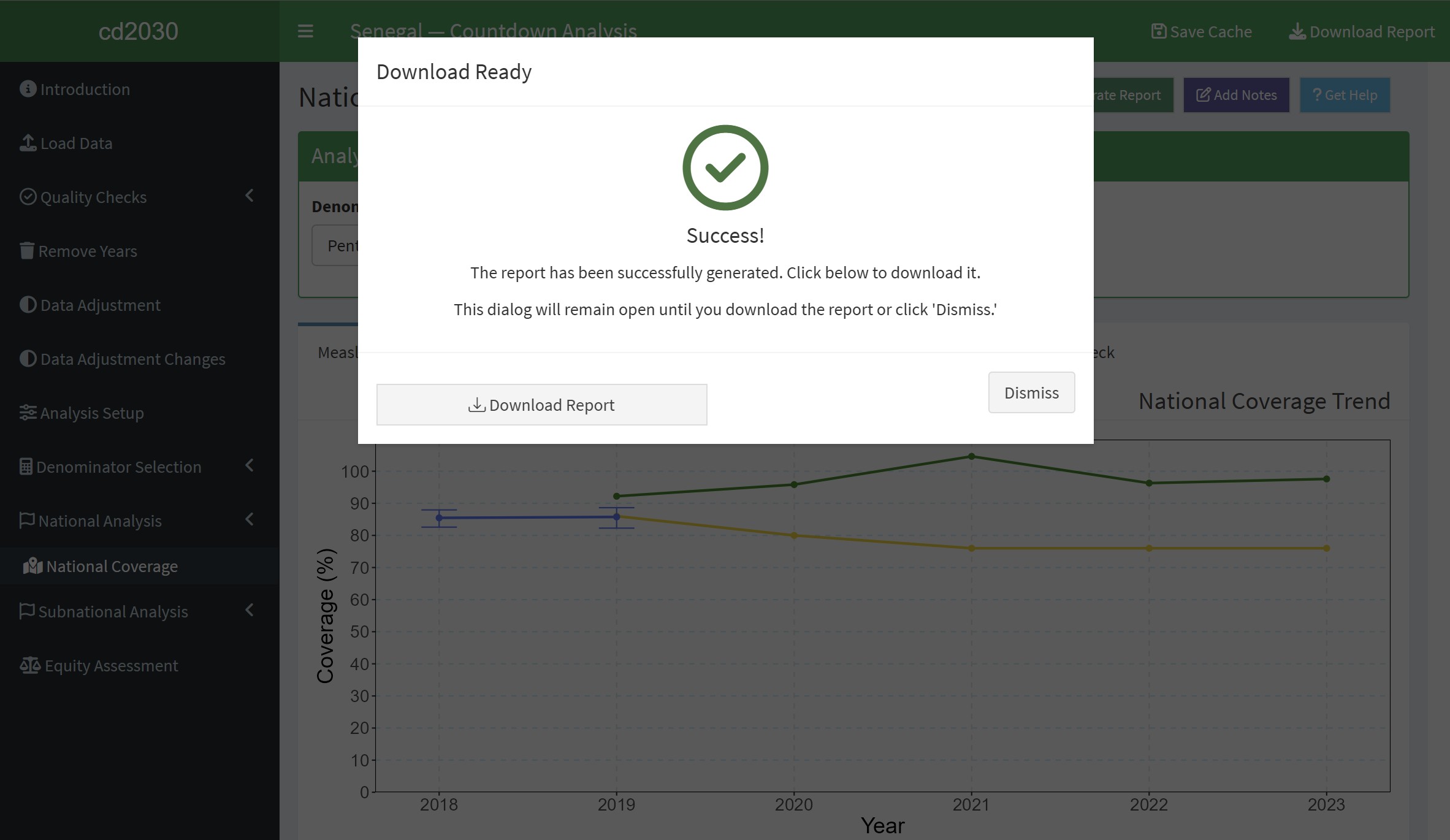The width and height of the screenshot is (1450, 840).
Task: Select the Analysis Setup sliders icon
Action: pos(27,413)
